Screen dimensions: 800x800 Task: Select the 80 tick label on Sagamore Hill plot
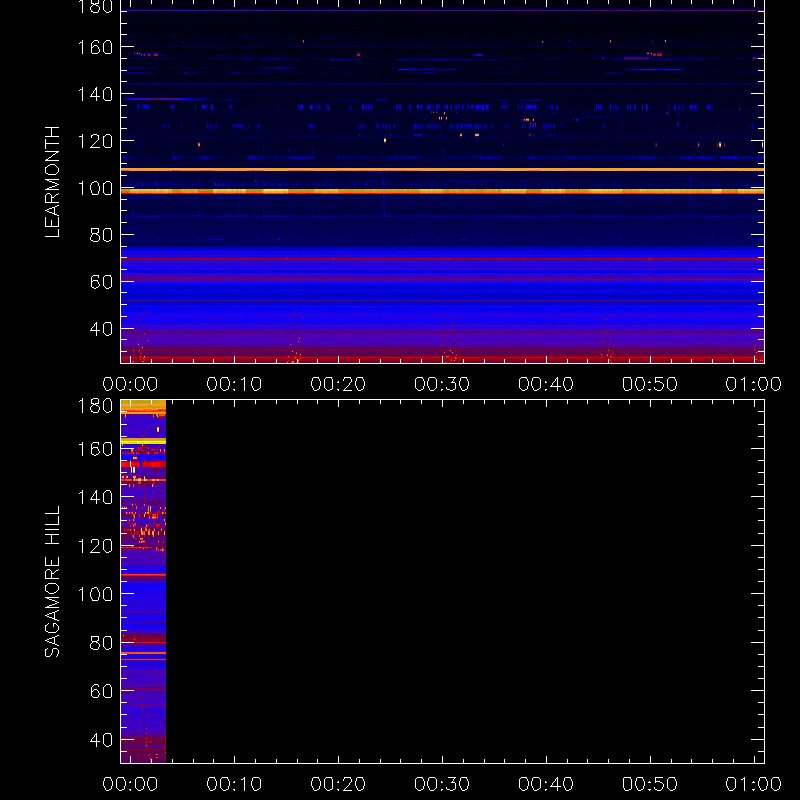(x=101, y=643)
